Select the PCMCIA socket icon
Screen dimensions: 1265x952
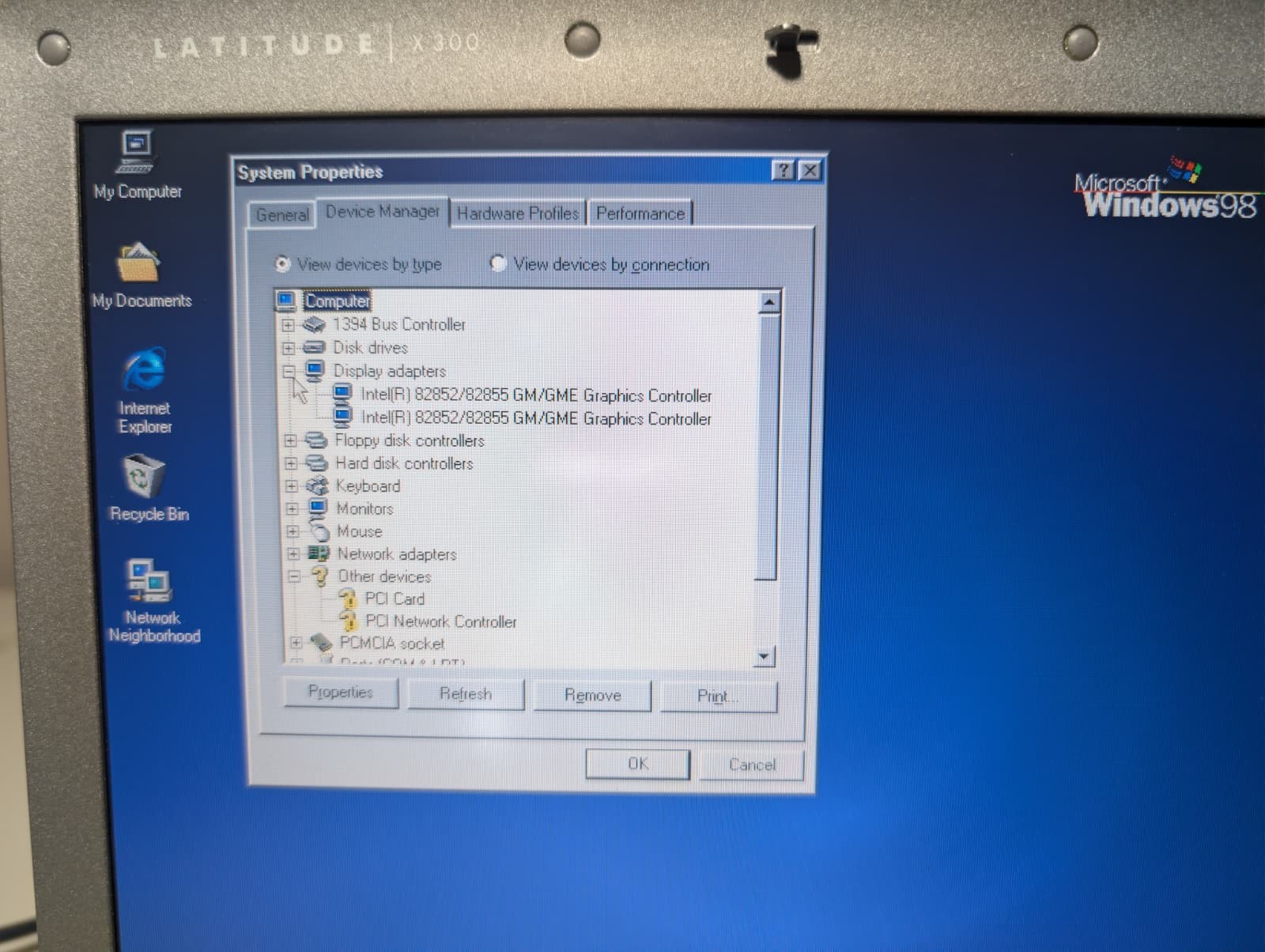click(x=321, y=643)
